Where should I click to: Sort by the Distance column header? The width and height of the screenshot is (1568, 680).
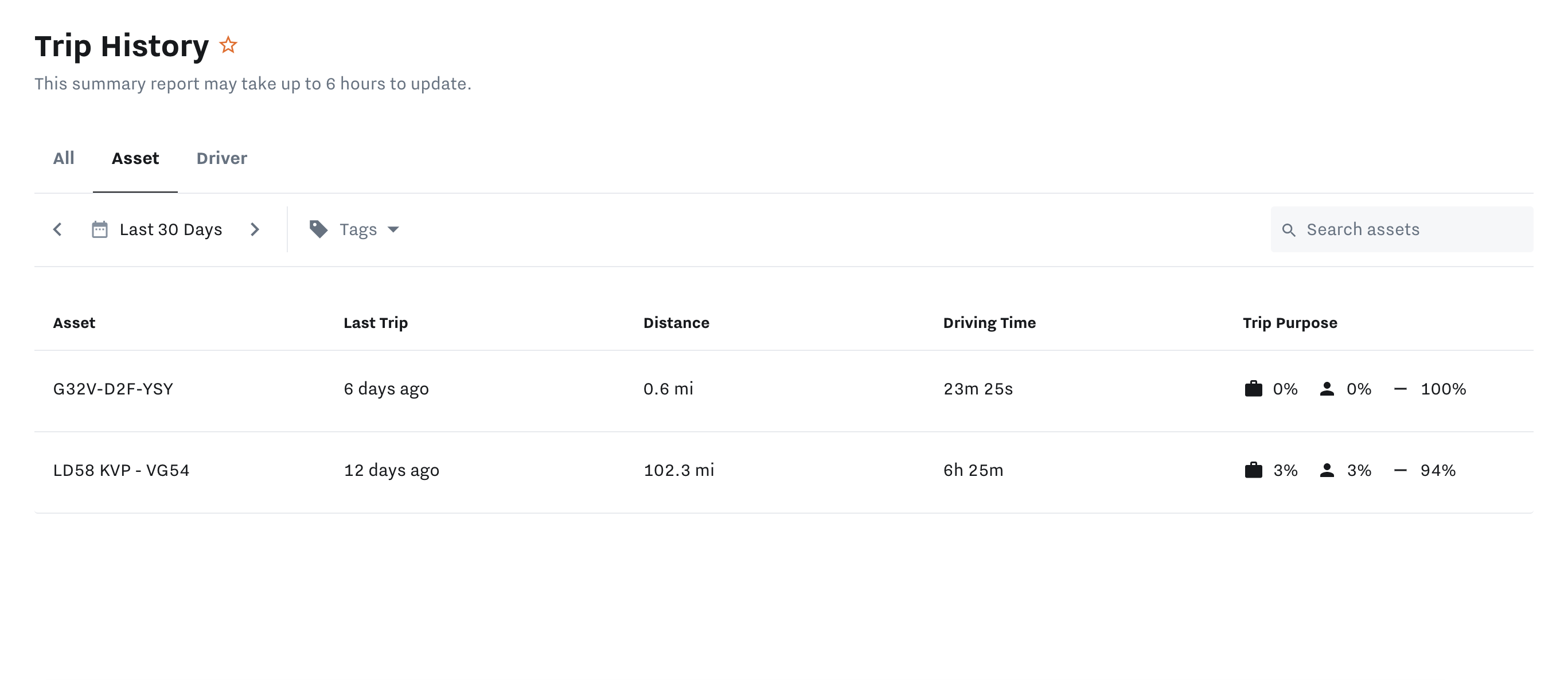(676, 323)
